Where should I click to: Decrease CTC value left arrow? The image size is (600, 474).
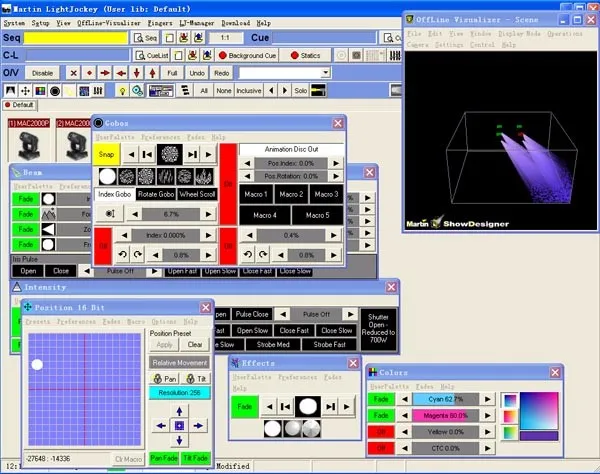(x=405, y=448)
